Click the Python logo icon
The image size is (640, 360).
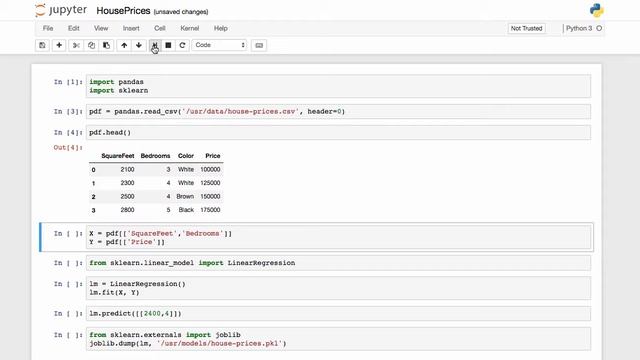[596, 10]
